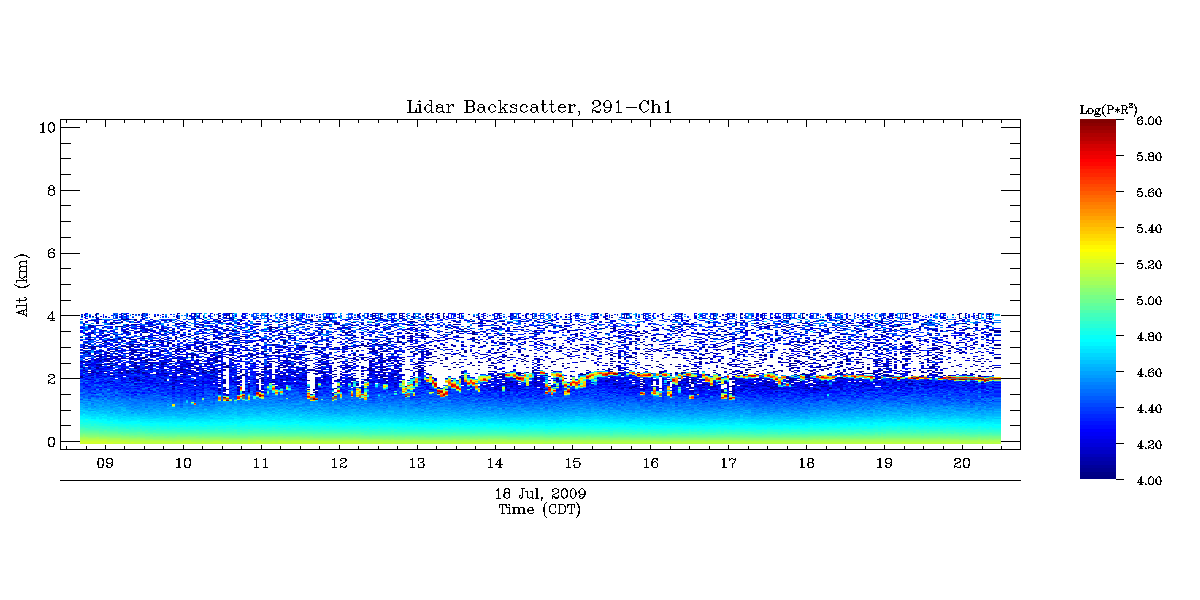Click the colorbar value 4.80
This screenshot has width=1200, height=600.
click(1148, 337)
